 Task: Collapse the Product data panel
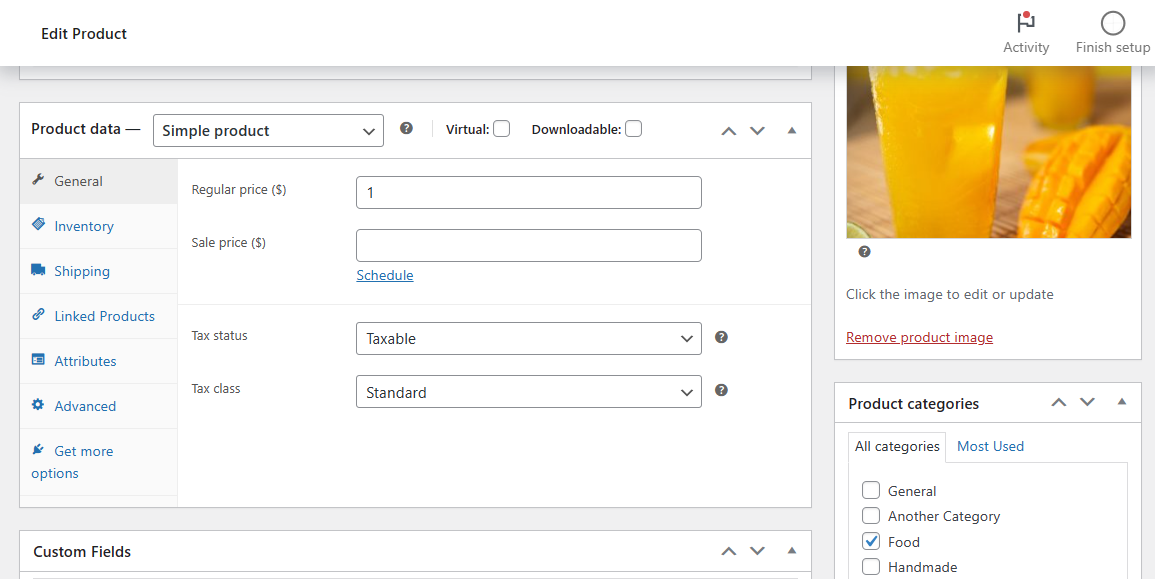pyautogui.click(x=792, y=130)
